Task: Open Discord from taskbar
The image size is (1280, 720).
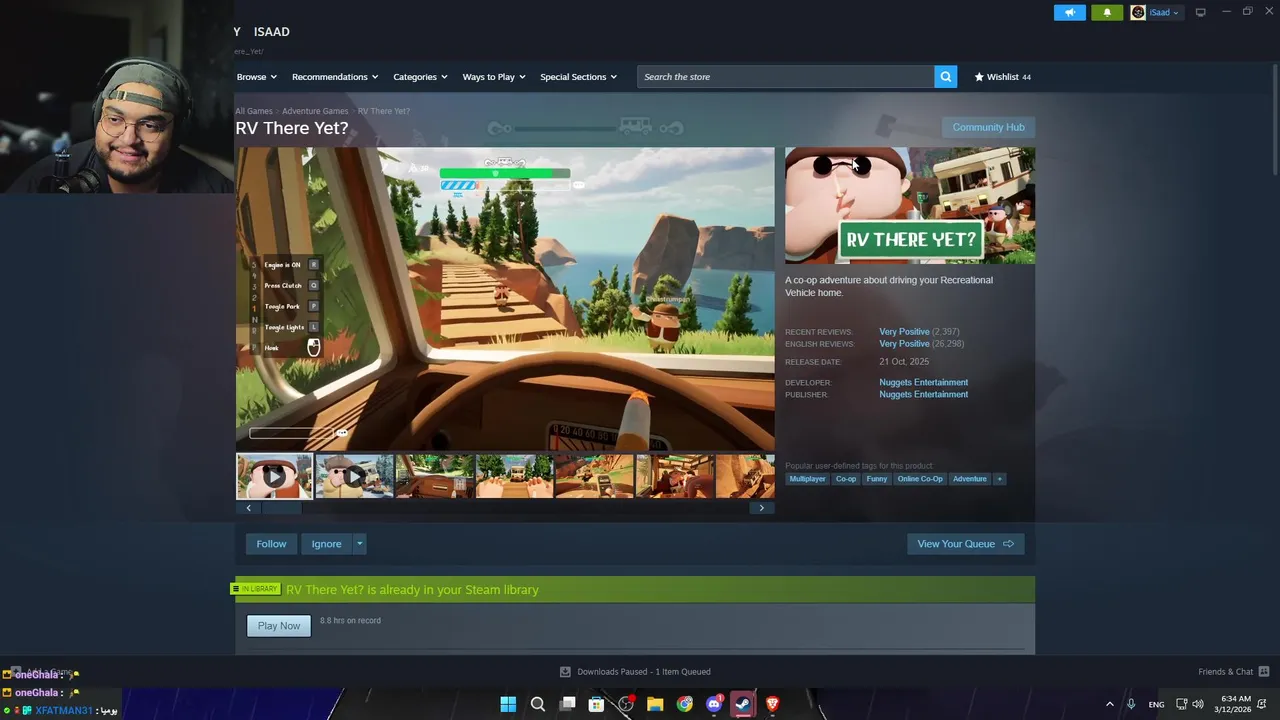Action: click(714, 704)
